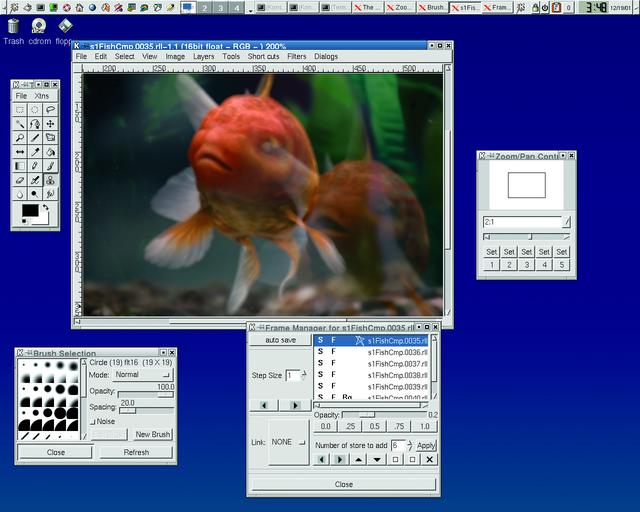Open the Layers menu in the image window
The image size is (640, 512).
(x=203, y=57)
